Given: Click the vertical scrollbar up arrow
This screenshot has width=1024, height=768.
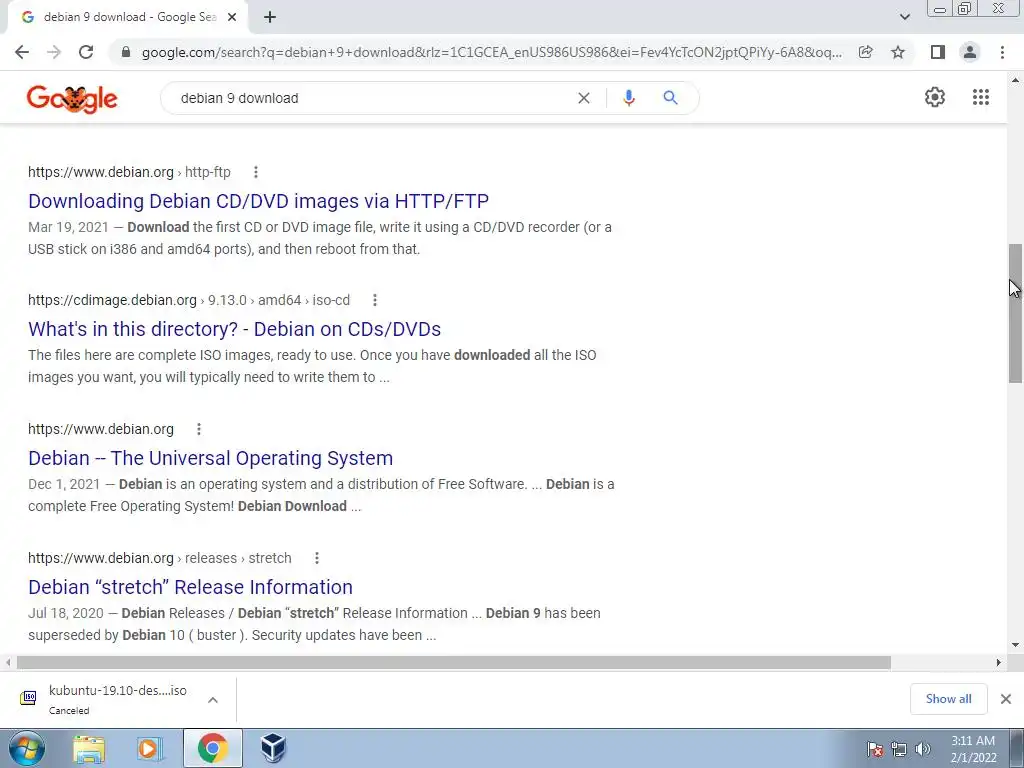Looking at the screenshot, I should point(1015,80).
